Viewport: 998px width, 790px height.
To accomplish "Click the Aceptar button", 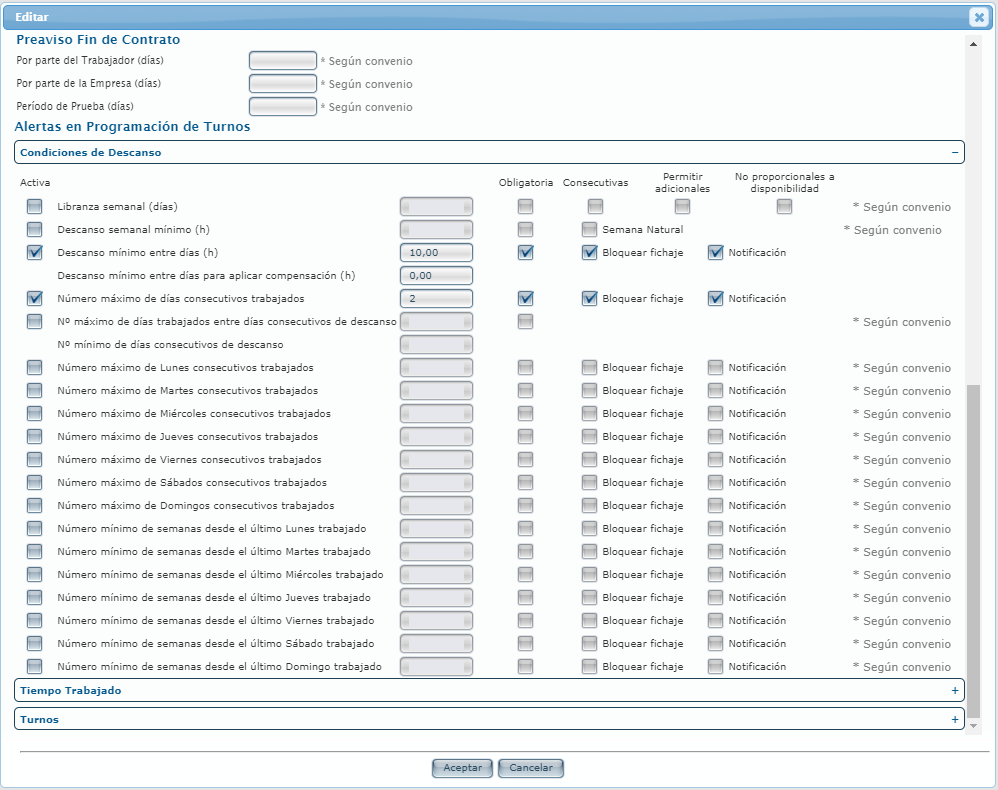I will click(x=462, y=768).
